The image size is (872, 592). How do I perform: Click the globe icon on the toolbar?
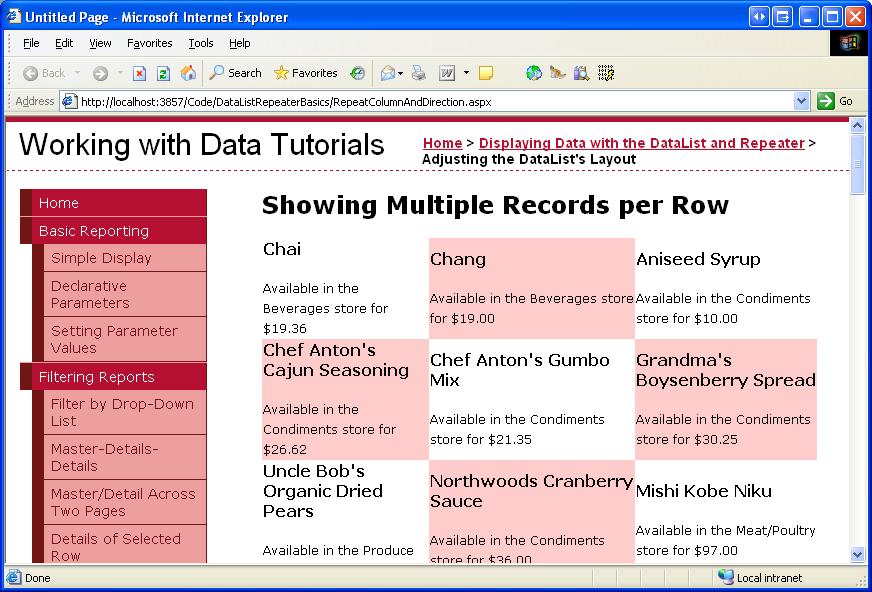coord(532,73)
